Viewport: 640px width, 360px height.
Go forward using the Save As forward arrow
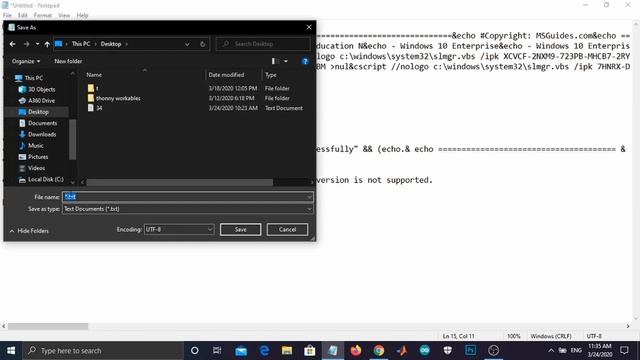(27, 44)
